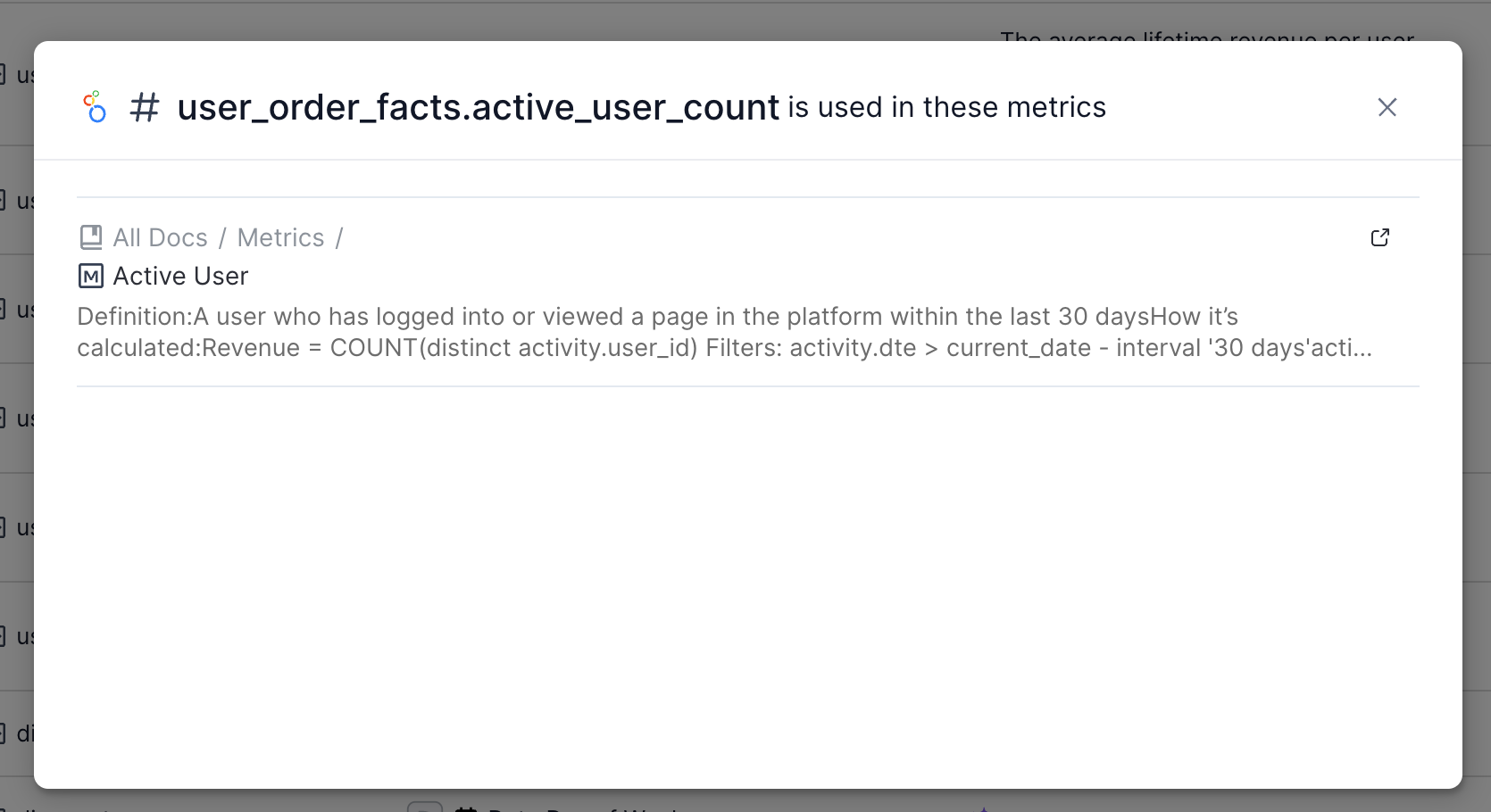Go to the All Docs breadcrumb
Image resolution: width=1491 pixels, height=812 pixels.
pos(160,237)
